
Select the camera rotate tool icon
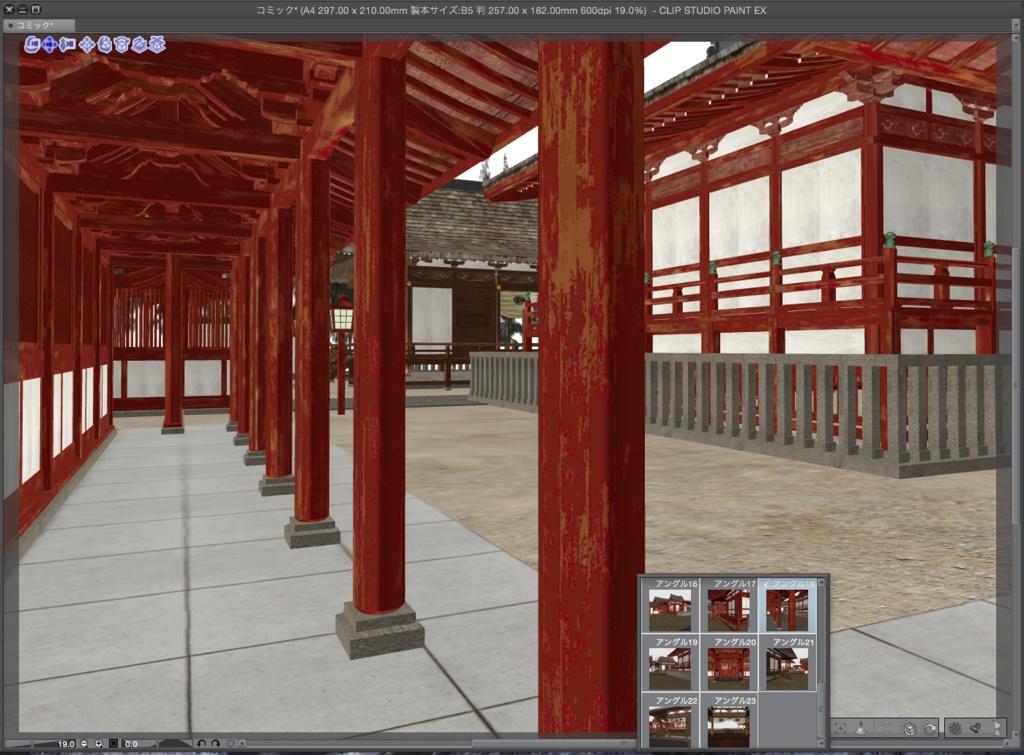click(x=30, y=45)
